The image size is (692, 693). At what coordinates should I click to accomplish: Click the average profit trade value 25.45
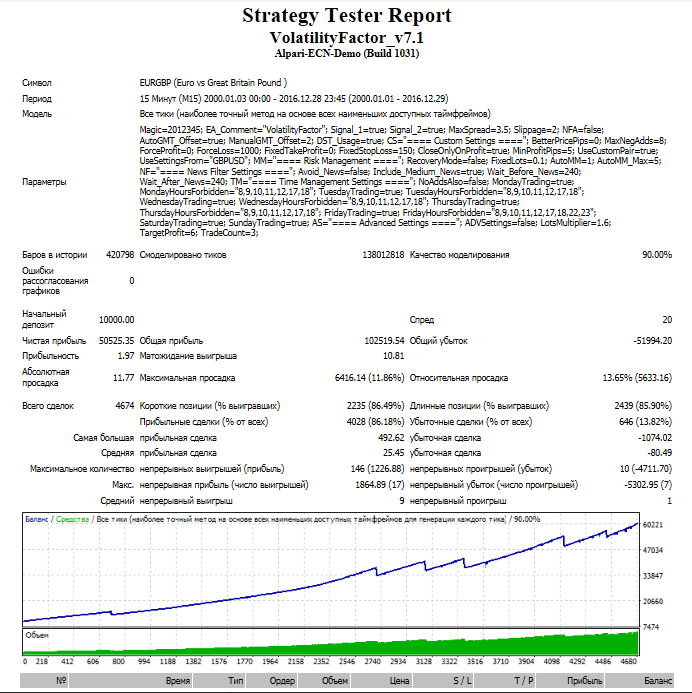(x=394, y=453)
